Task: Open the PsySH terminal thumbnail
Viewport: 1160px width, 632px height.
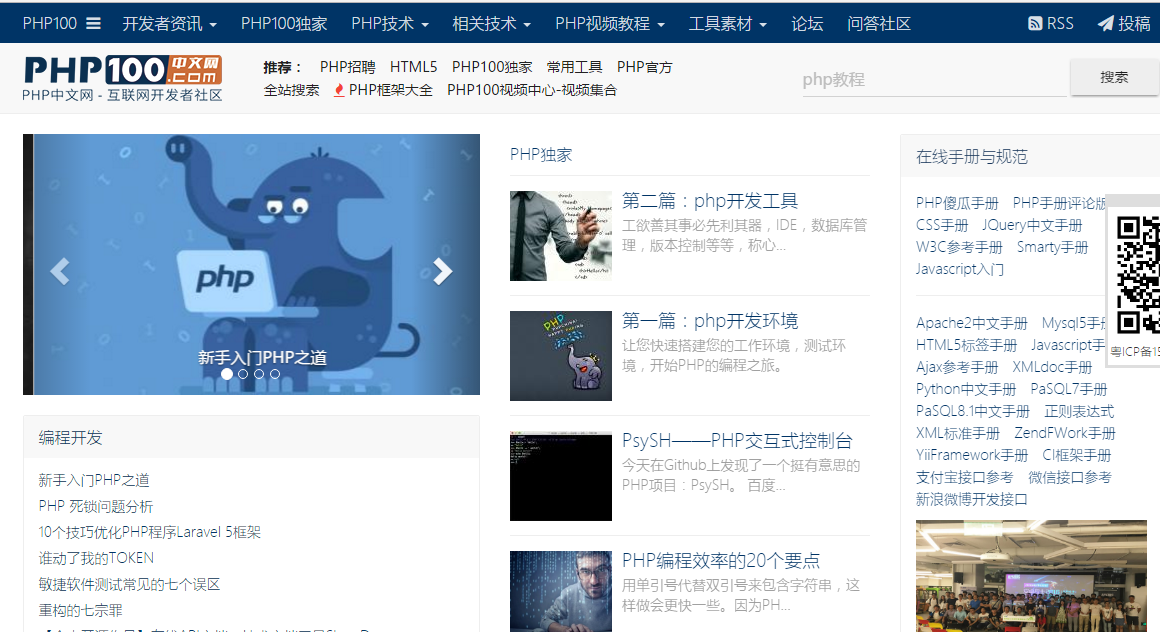Action: click(x=561, y=476)
